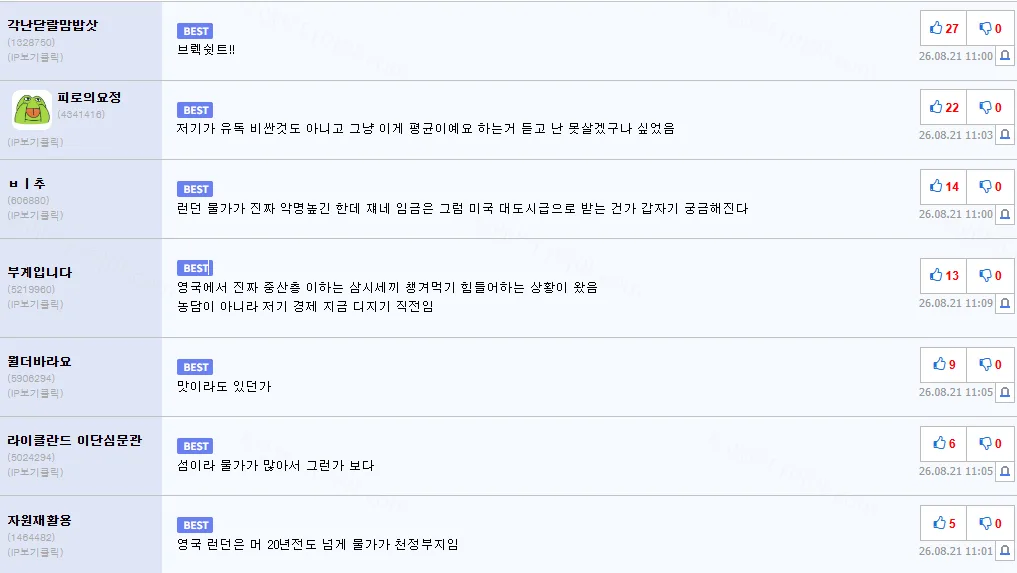Click the report bell beside 26.08.21 11:05 on 뭘더바라요's comment
Screen dimensions: 1017x573
(1005, 392)
